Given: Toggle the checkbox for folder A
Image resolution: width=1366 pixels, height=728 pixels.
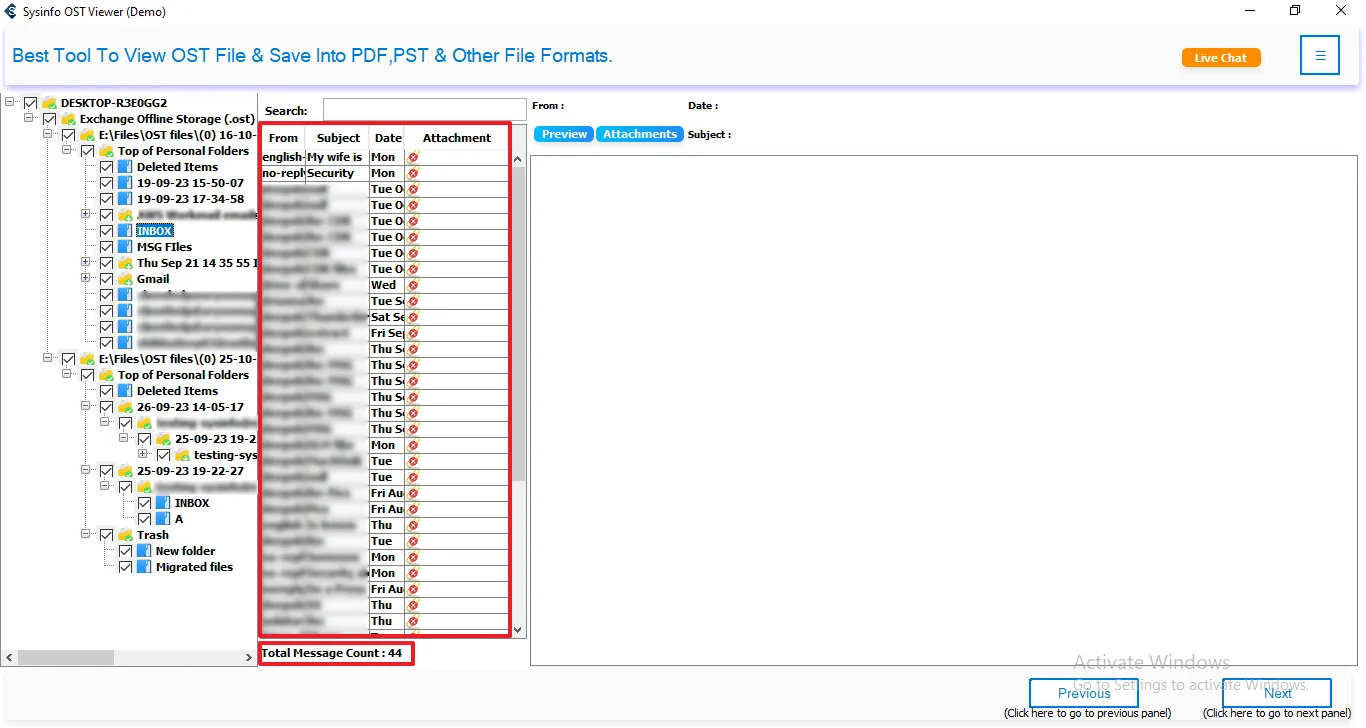Looking at the screenshot, I should click(x=144, y=519).
